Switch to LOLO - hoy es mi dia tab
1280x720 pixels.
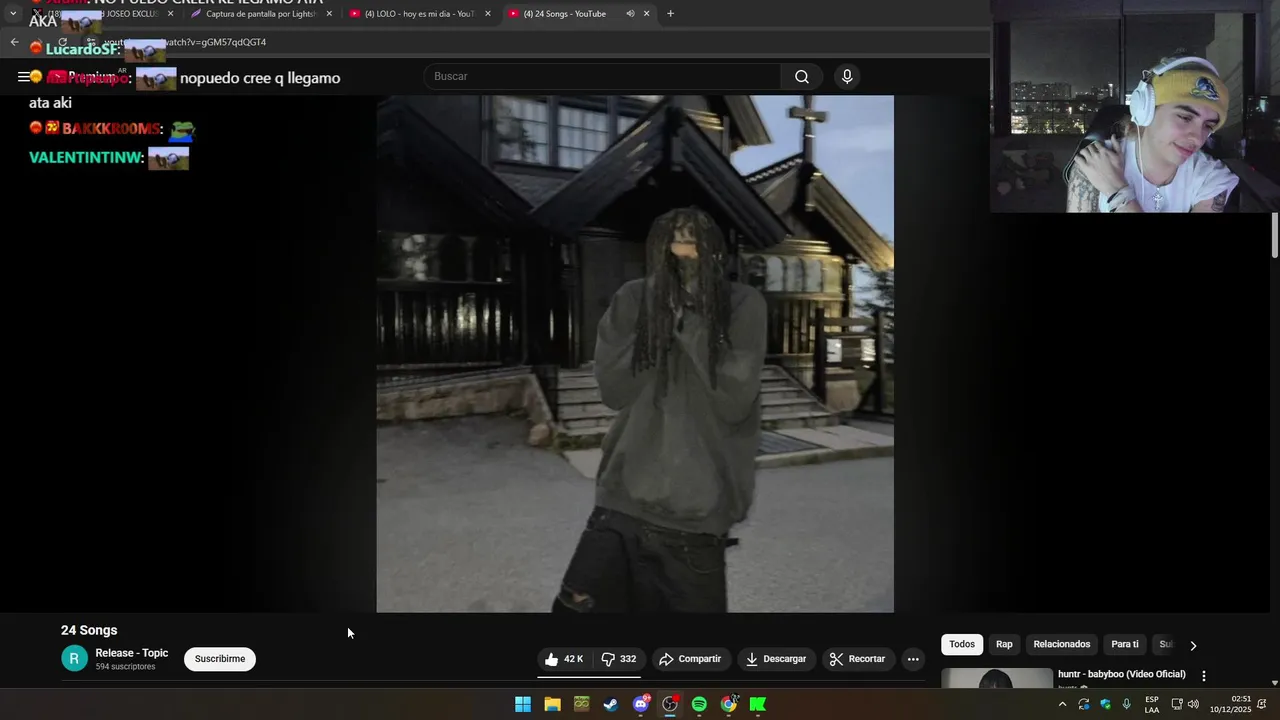coord(419,14)
